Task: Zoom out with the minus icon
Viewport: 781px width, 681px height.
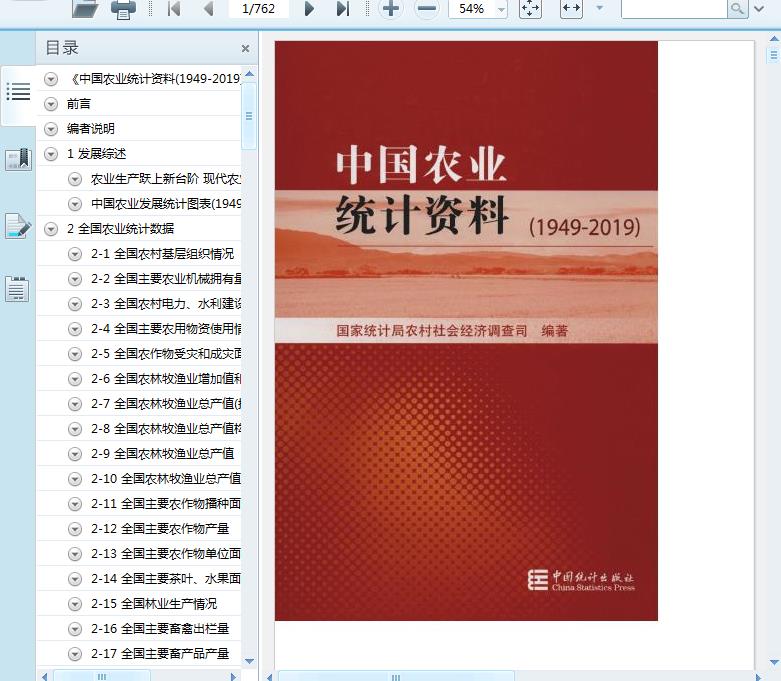Action: click(x=427, y=8)
